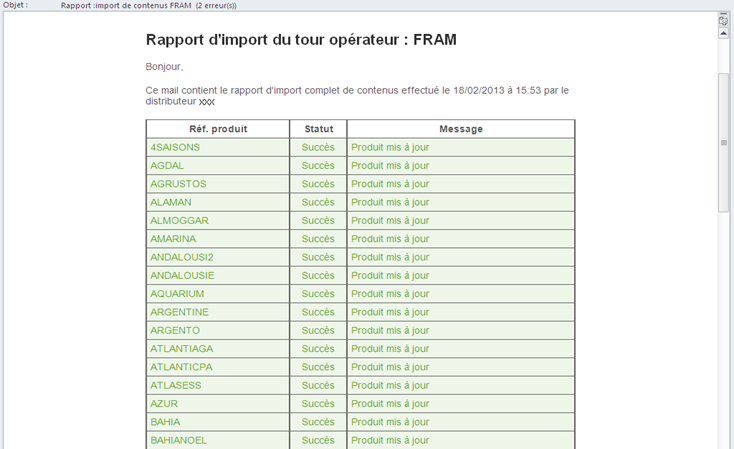Image resolution: width=734 pixels, height=449 pixels.
Task: Click the 'Succès' status in AMARINA row
Action: click(x=318, y=239)
